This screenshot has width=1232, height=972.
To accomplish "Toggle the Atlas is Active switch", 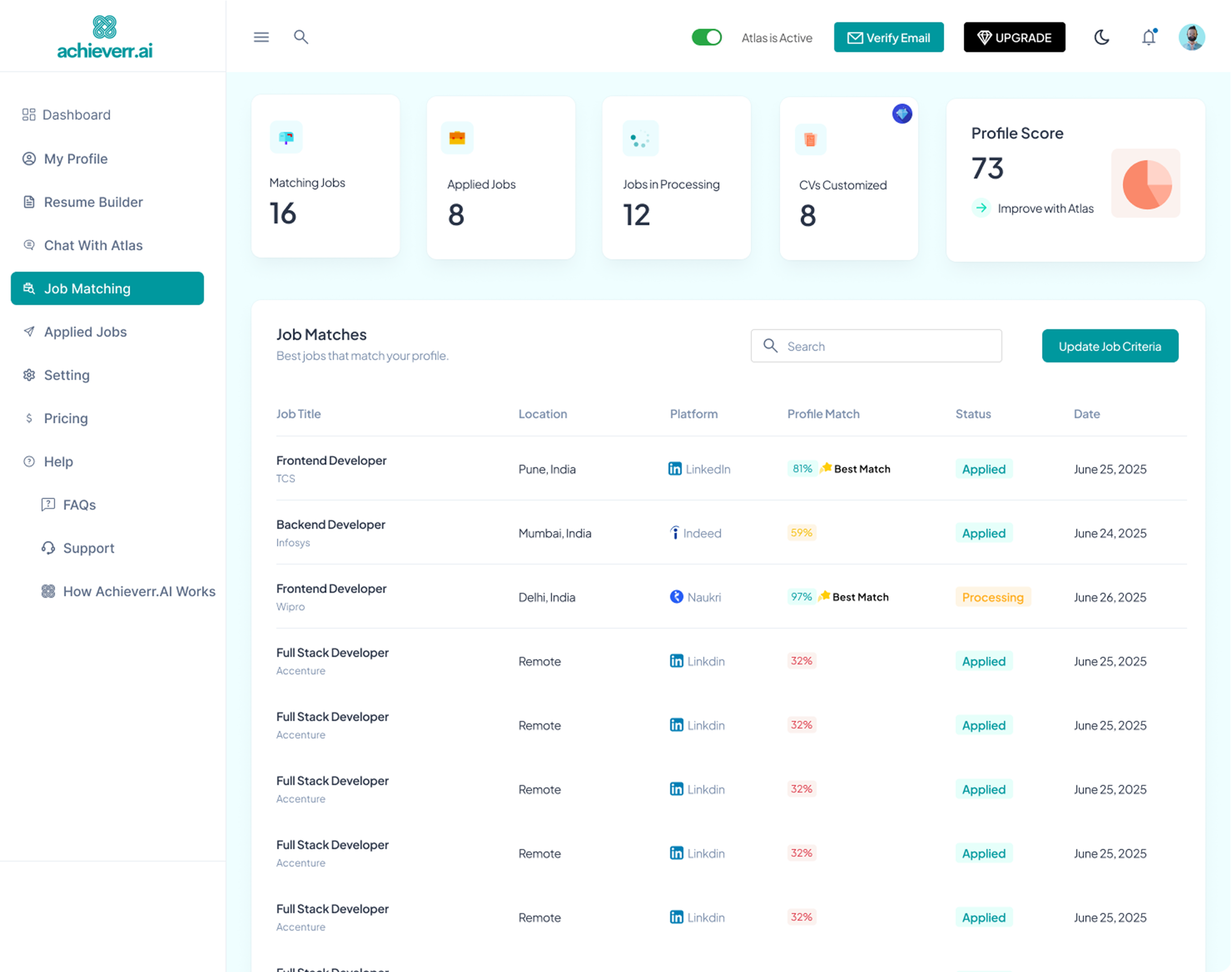I will (x=707, y=37).
